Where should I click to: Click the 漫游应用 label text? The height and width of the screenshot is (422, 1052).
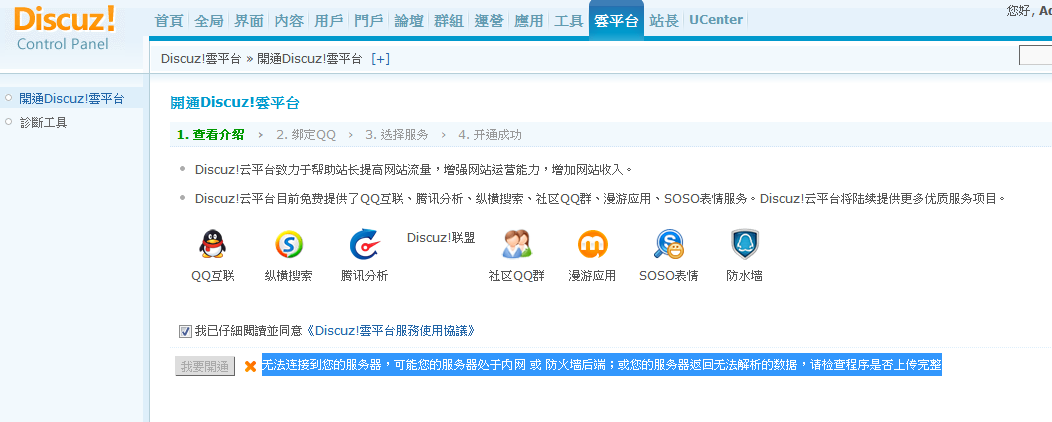(x=592, y=276)
